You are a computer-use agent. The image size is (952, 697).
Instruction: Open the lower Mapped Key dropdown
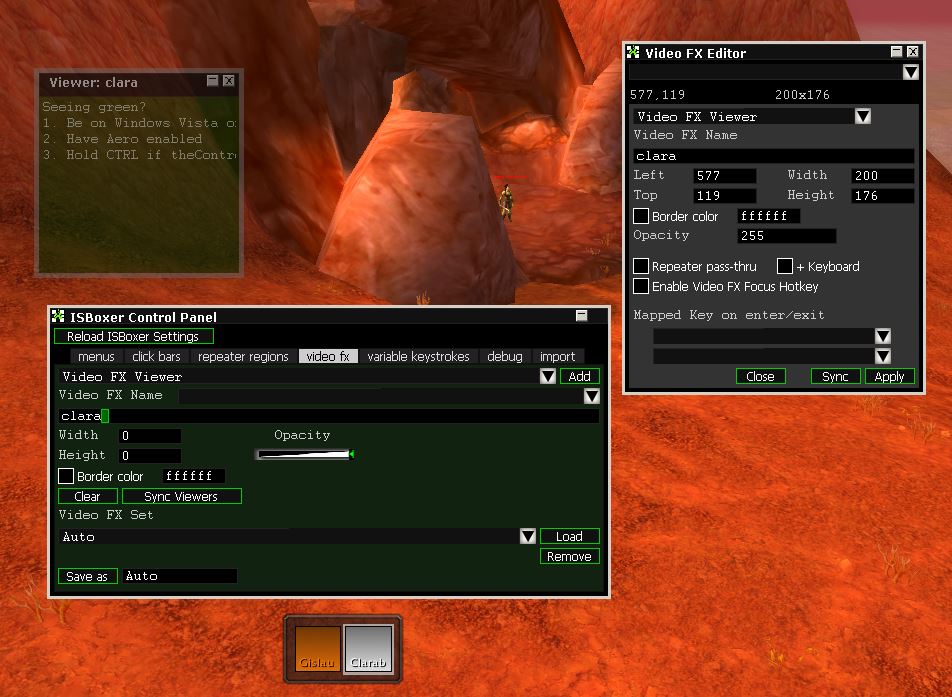pos(883,356)
